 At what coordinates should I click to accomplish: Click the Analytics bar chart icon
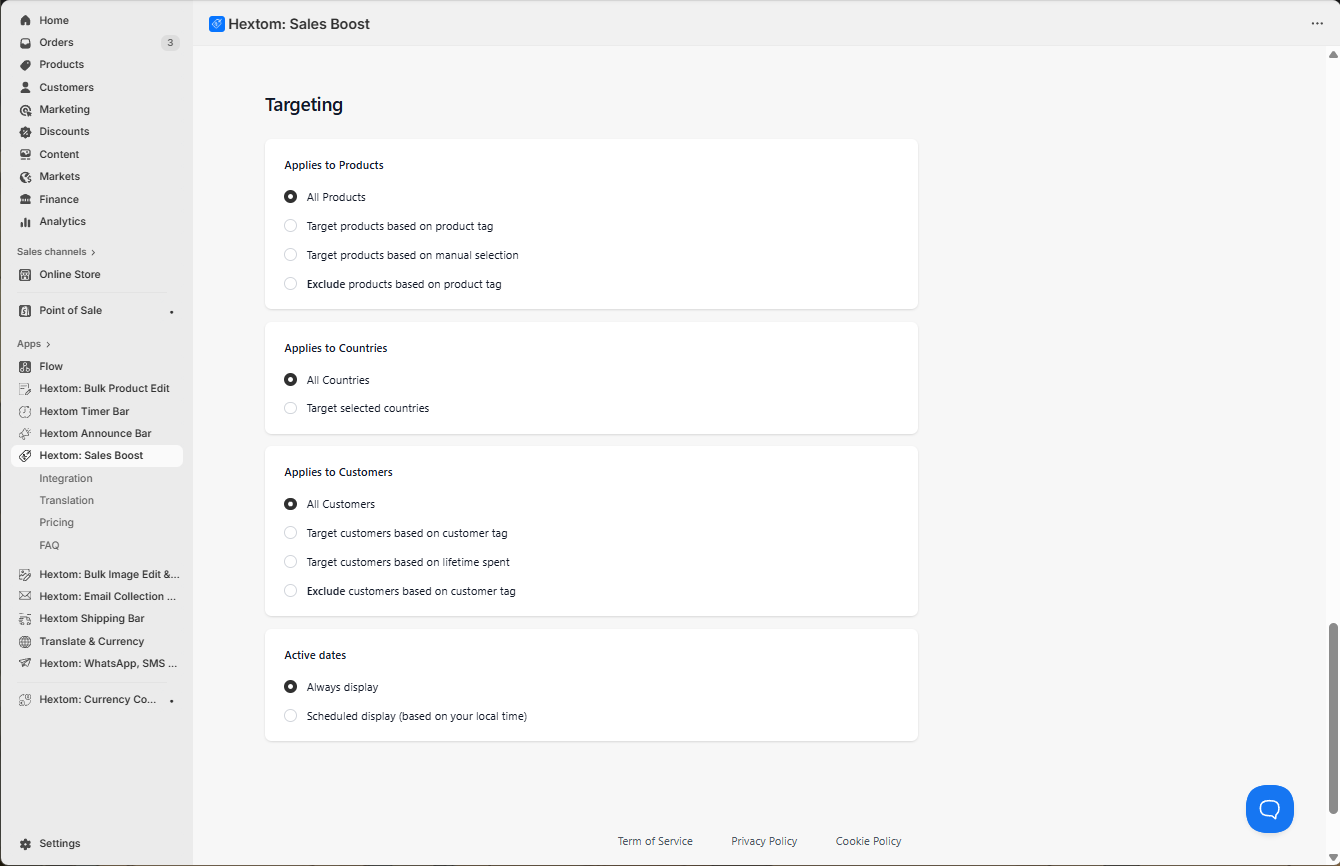(x=26, y=222)
